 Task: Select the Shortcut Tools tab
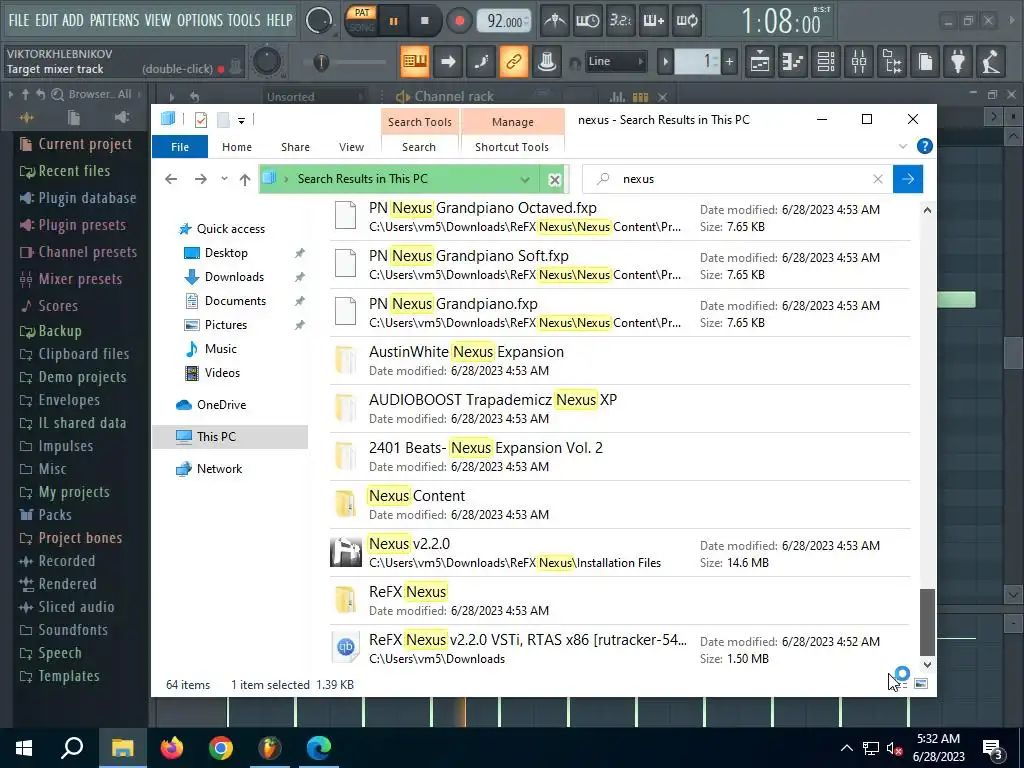pos(512,147)
